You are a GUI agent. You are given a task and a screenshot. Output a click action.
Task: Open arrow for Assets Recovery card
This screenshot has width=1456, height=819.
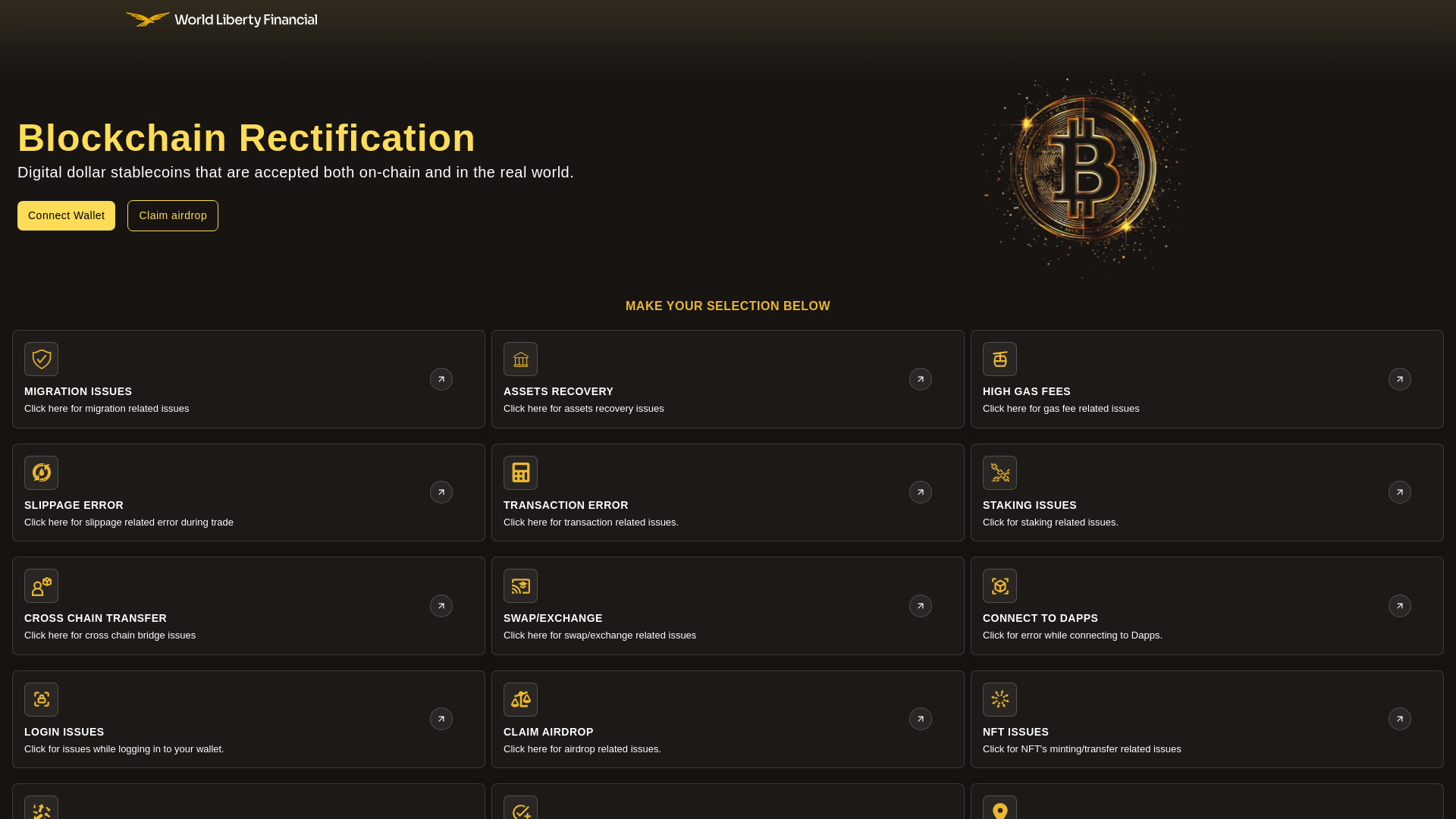click(x=921, y=379)
